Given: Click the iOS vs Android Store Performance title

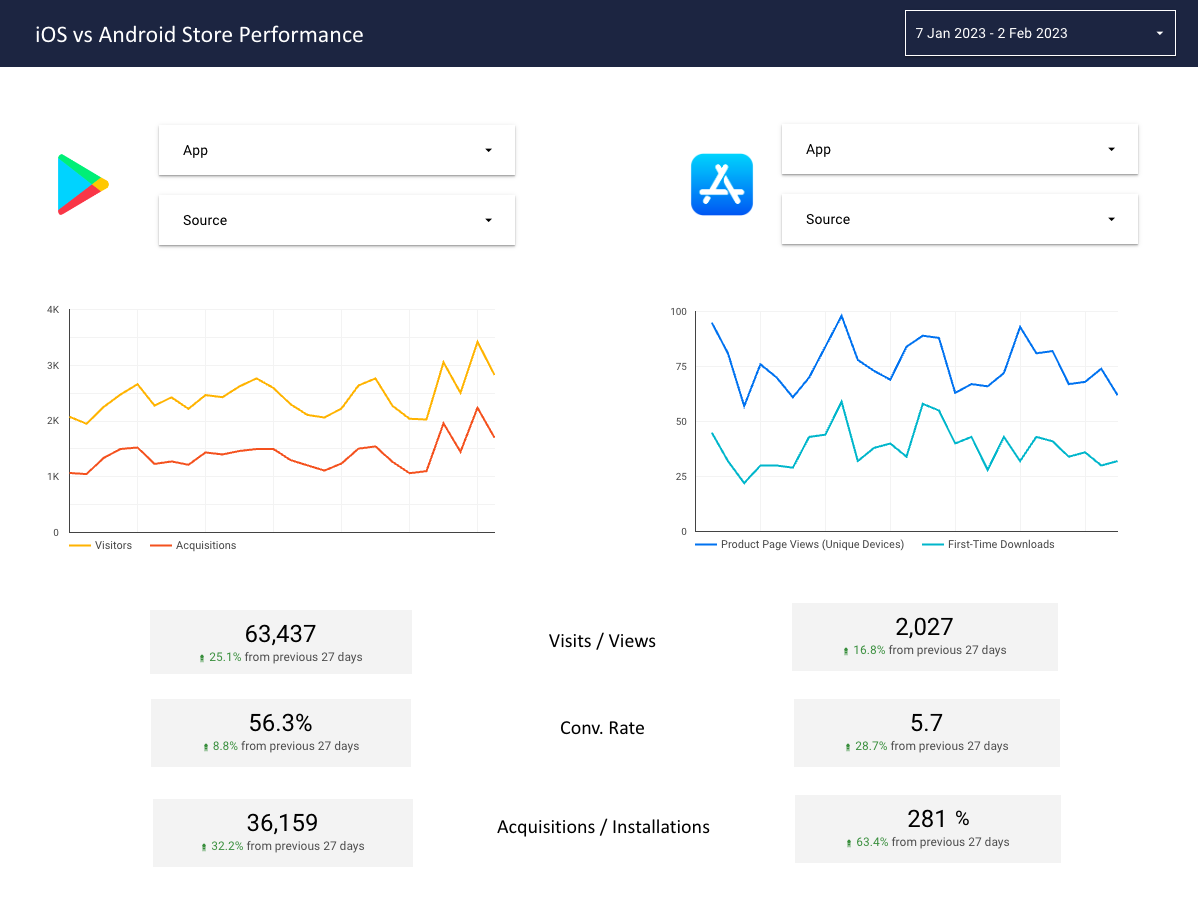Looking at the screenshot, I should (x=199, y=34).
